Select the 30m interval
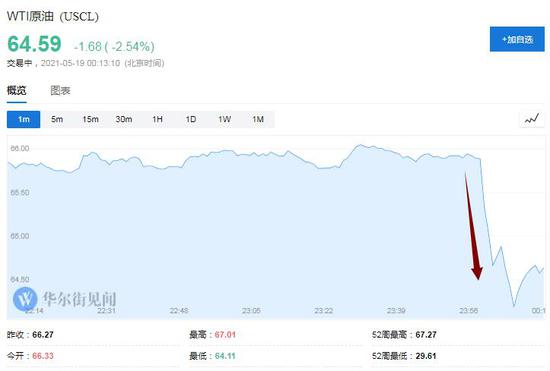The width and height of the screenshot is (550, 371). coord(124,119)
